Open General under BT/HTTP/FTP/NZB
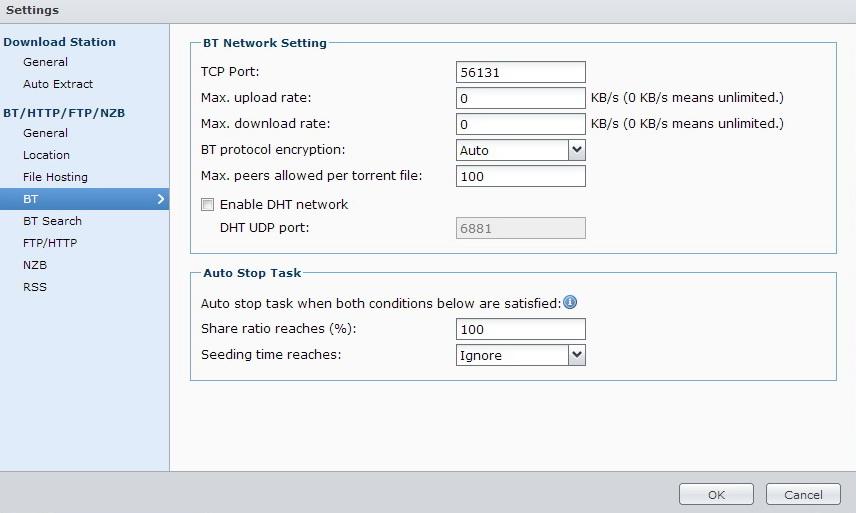 click(x=45, y=133)
